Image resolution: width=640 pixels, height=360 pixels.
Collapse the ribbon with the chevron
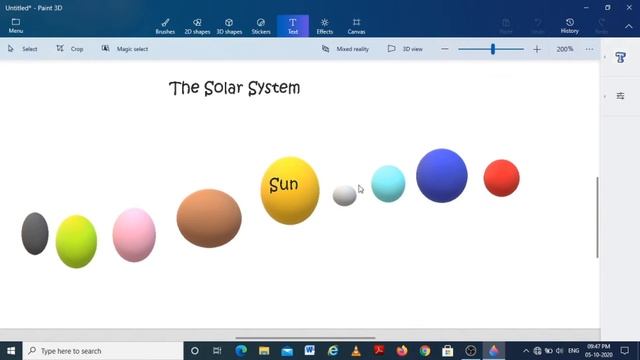point(629,26)
